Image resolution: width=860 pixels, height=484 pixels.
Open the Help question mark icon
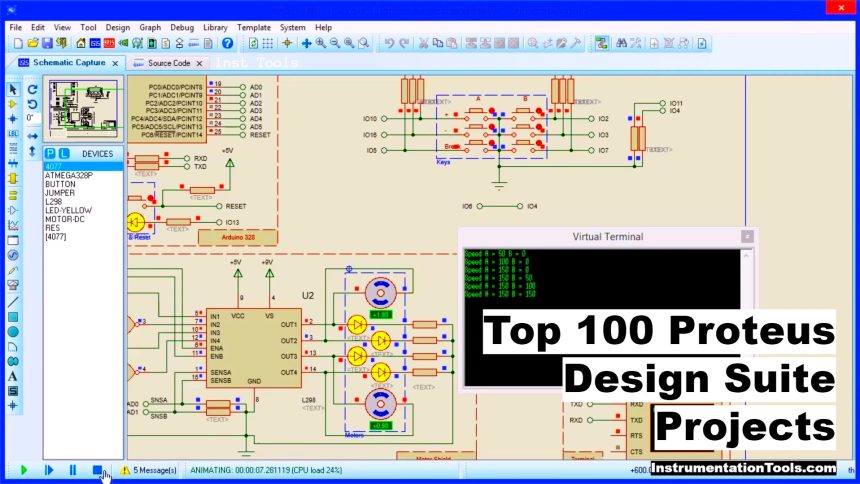click(x=228, y=43)
